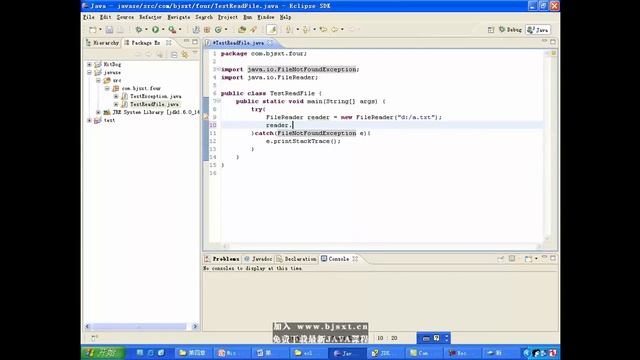This screenshot has height=360, width=640.
Task: Click the New file wizard icon
Action: pos(93,29)
